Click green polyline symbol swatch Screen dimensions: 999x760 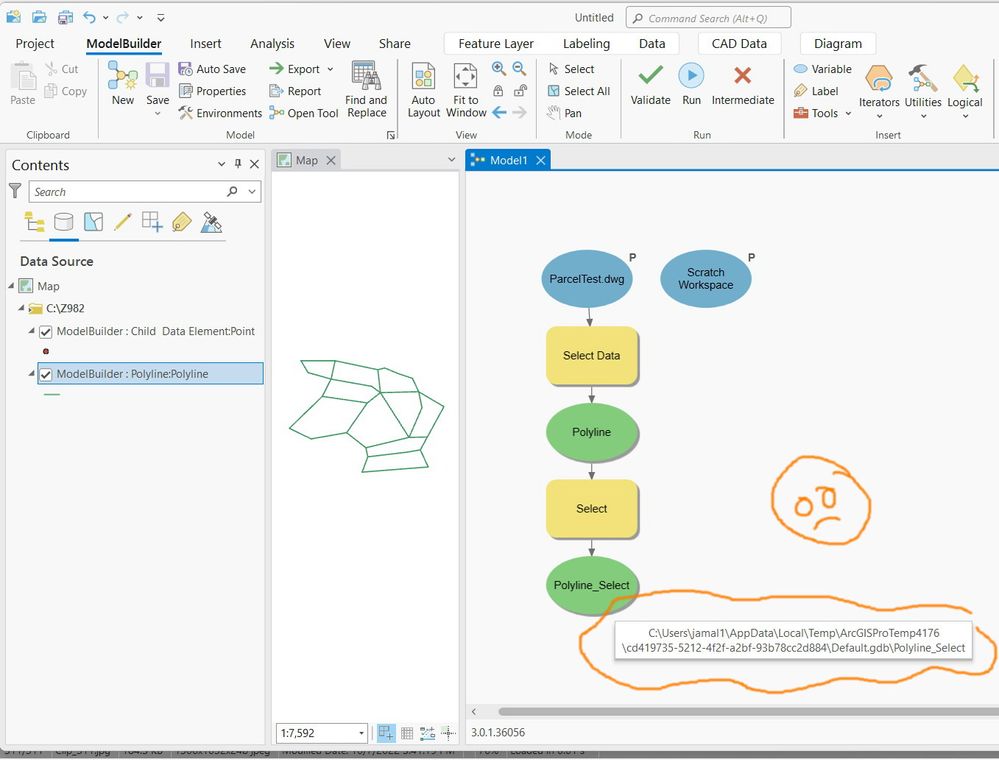click(x=52, y=395)
